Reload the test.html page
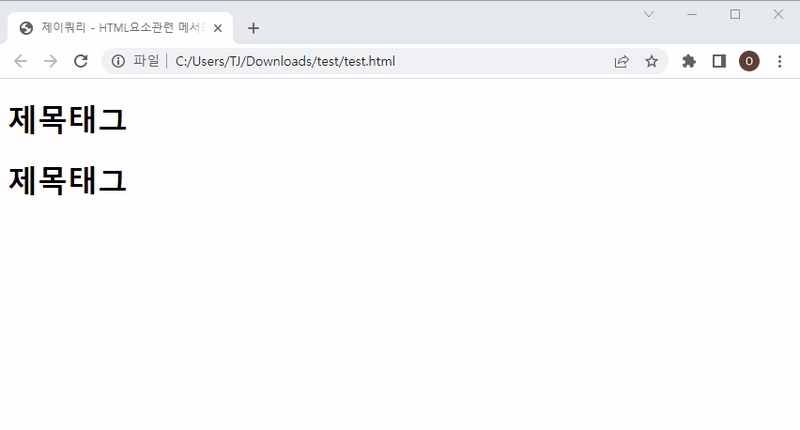 81,61
